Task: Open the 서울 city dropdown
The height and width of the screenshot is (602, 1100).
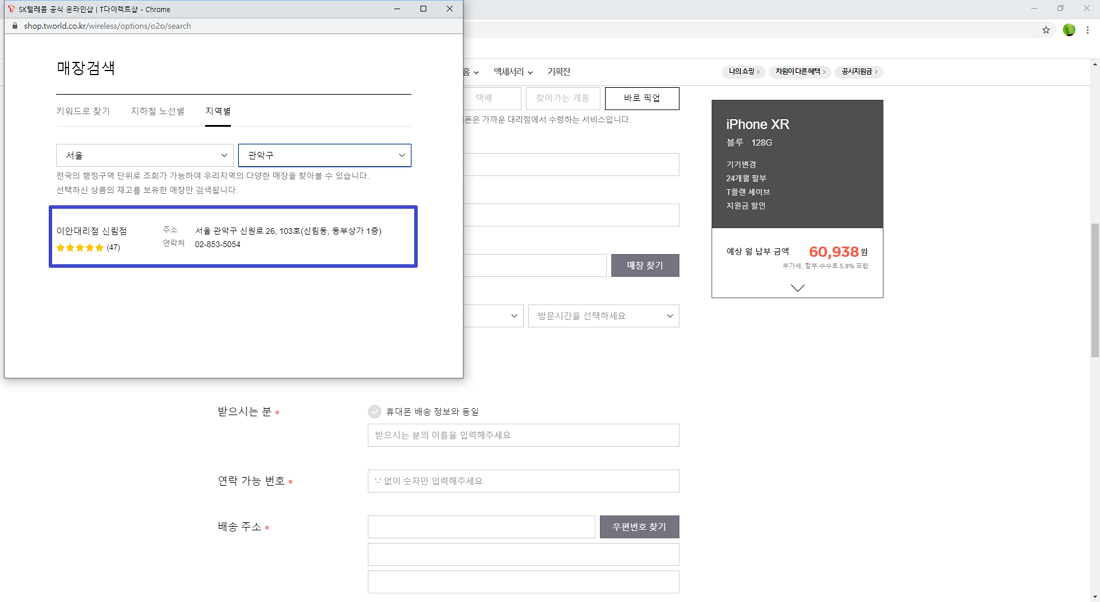Action: click(x=145, y=155)
